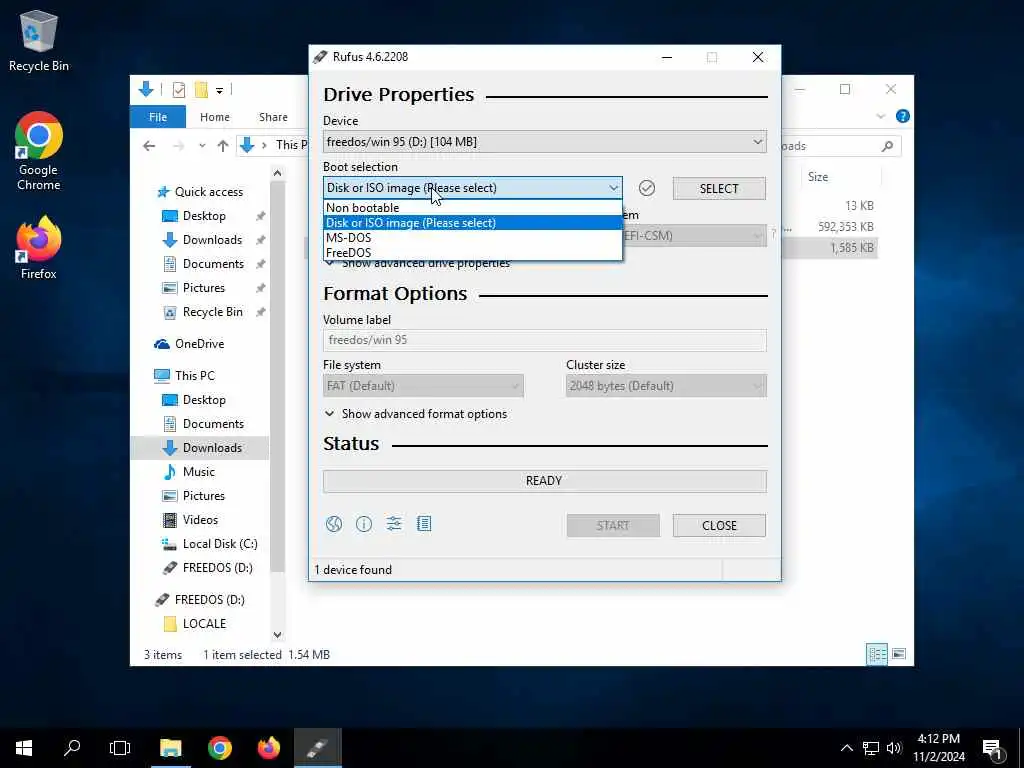Select the 592,353 KB file row
Screen dimensions: 1024x768
pos(829,227)
